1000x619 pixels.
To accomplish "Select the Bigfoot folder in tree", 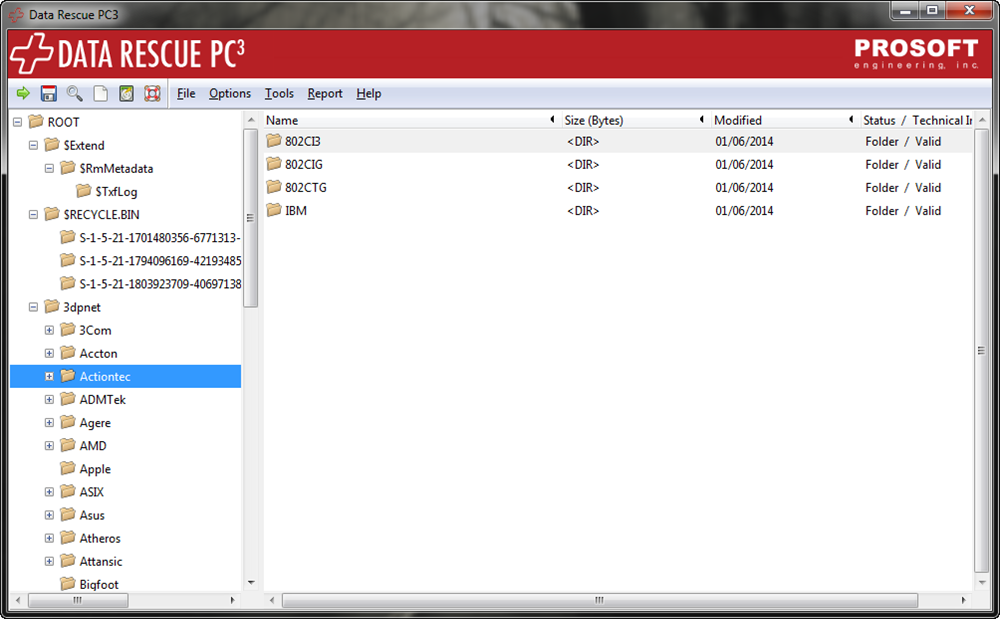I will pyautogui.click(x=89, y=584).
